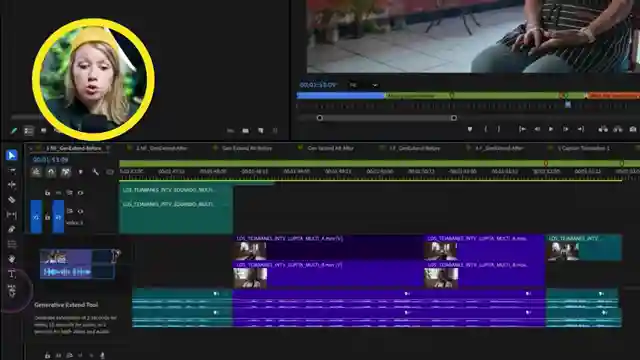
Task: Click thumbnail of the second MULTI_B clip
Action: click(x=441, y=278)
